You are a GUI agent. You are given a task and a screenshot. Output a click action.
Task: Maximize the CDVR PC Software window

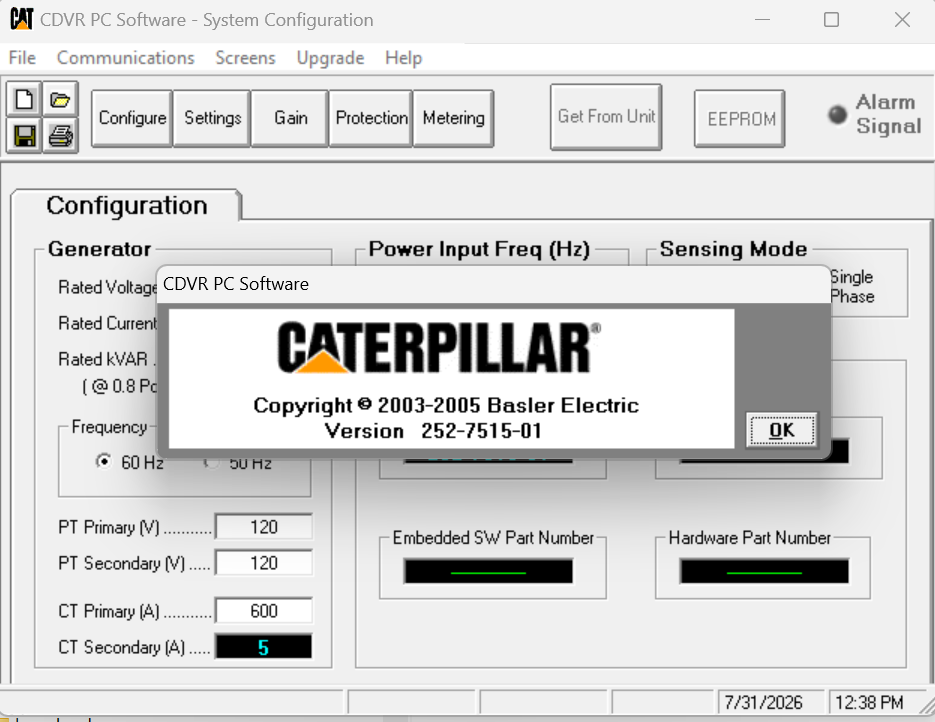click(831, 20)
